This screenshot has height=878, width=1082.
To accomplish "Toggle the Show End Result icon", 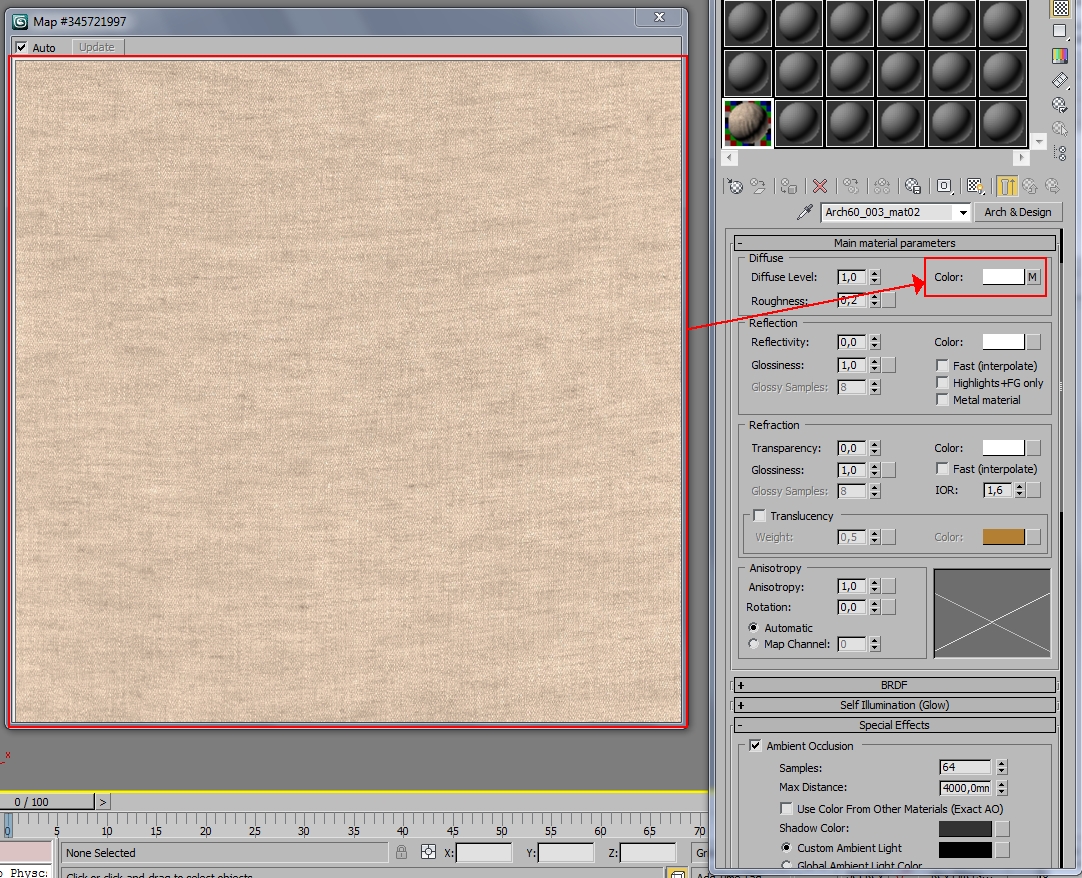I will tap(1007, 186).
